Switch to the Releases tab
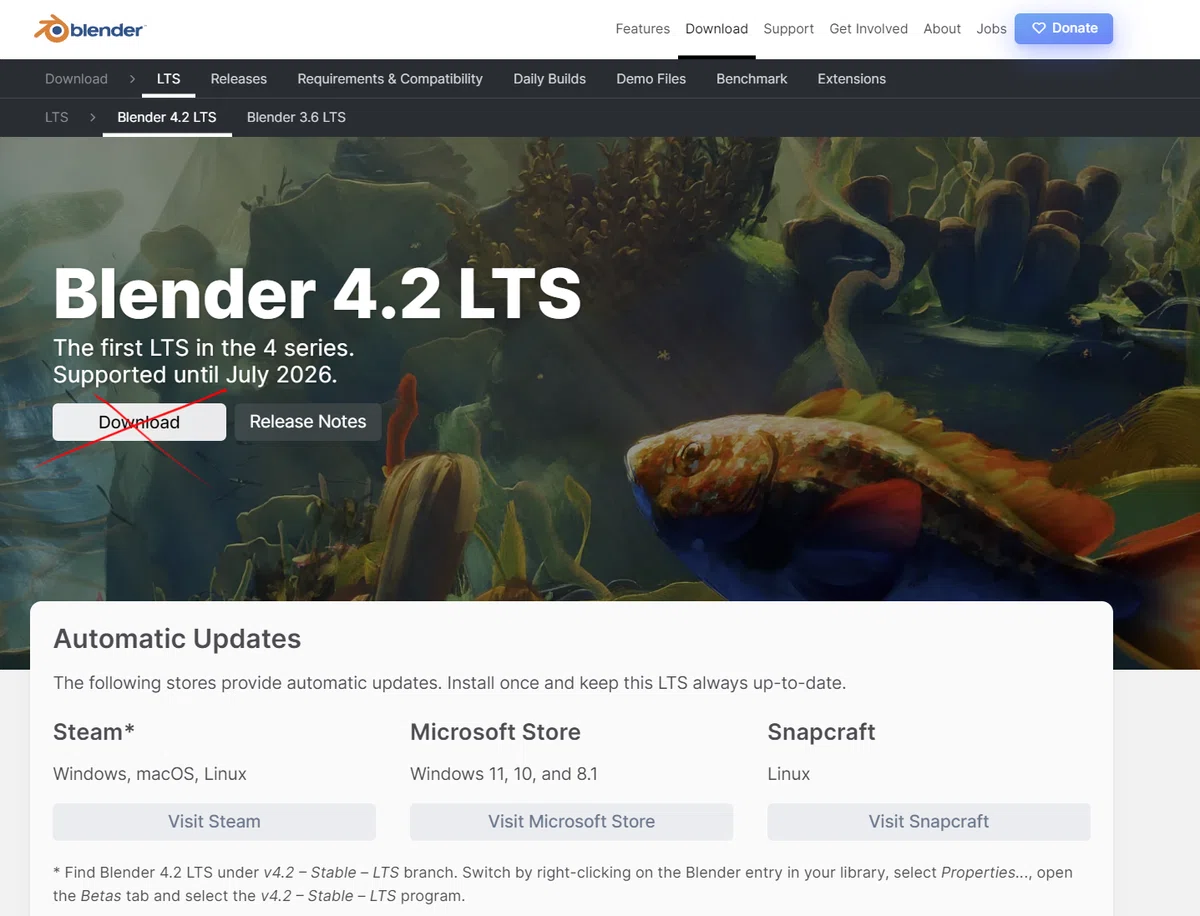1200x916 pixels. click(x=238, y=79)
